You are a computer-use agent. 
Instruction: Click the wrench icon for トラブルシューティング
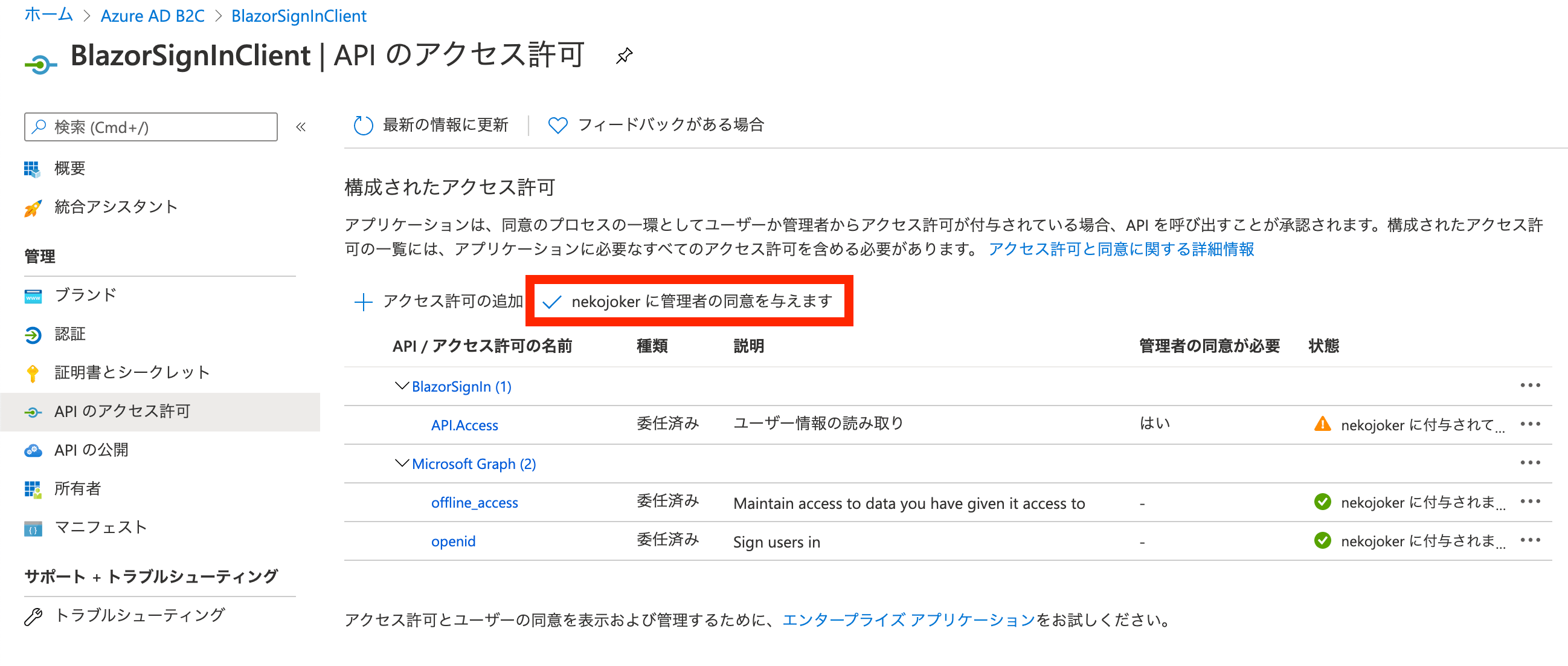33,616
